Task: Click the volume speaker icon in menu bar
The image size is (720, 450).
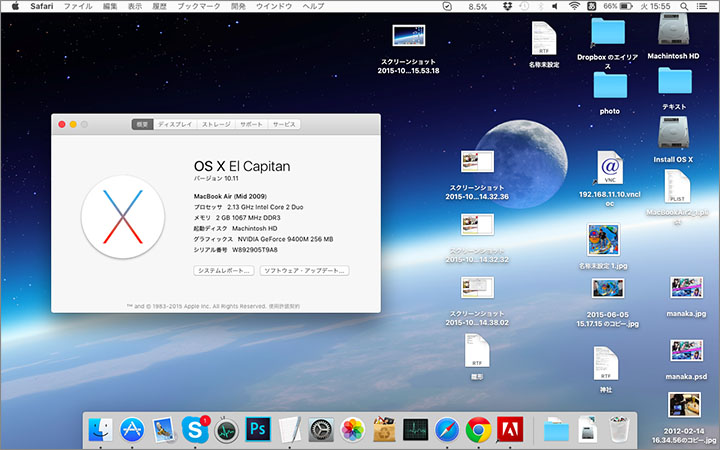Action: 555,6
